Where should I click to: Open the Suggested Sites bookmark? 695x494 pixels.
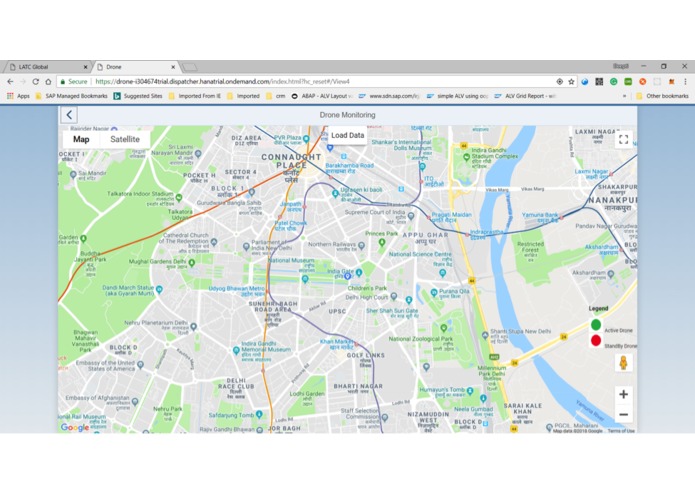click(138, 96)
